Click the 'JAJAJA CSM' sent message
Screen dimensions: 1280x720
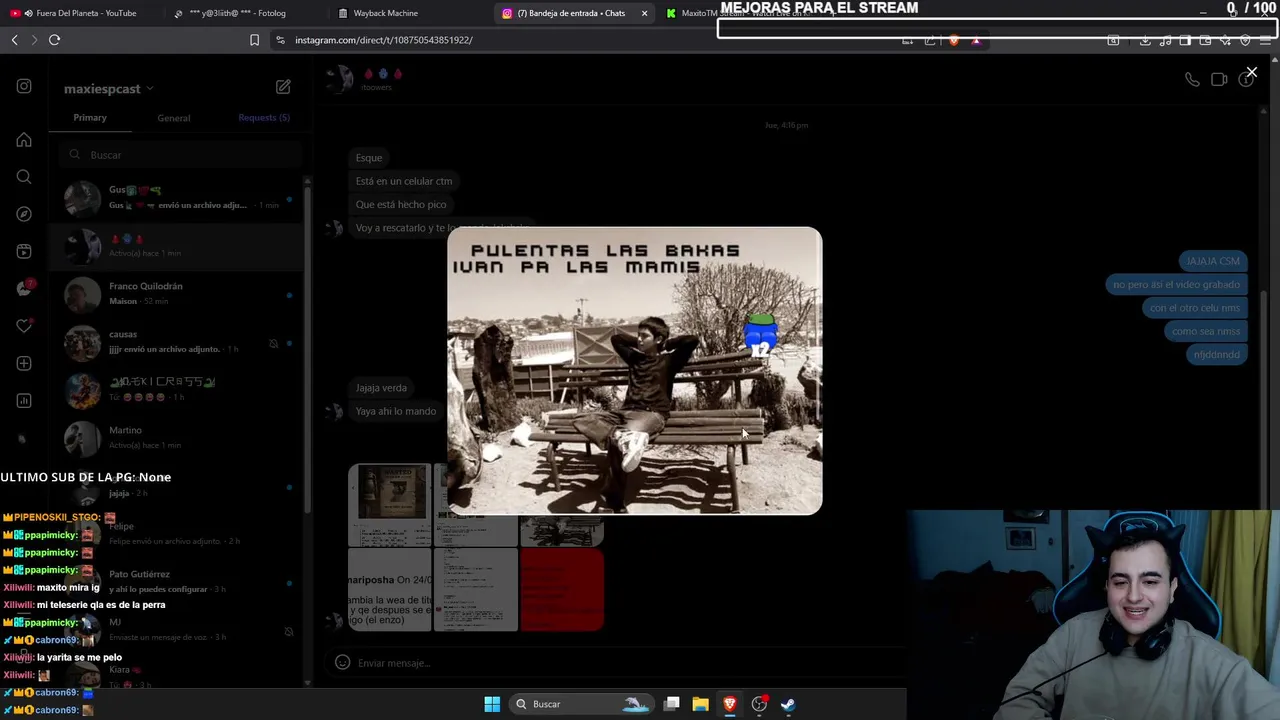tap(1212, 261)
